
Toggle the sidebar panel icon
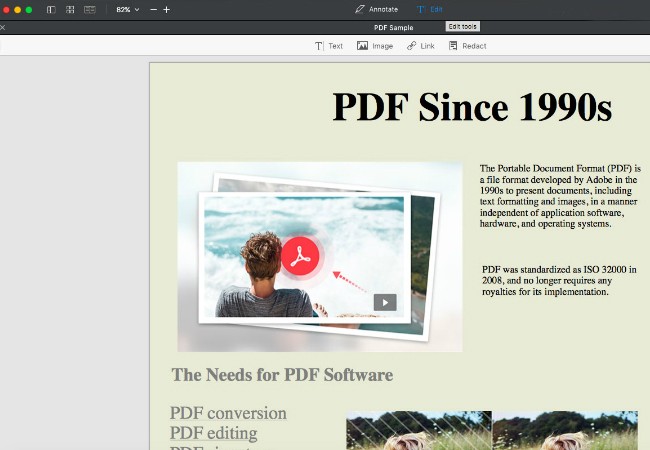51,10
